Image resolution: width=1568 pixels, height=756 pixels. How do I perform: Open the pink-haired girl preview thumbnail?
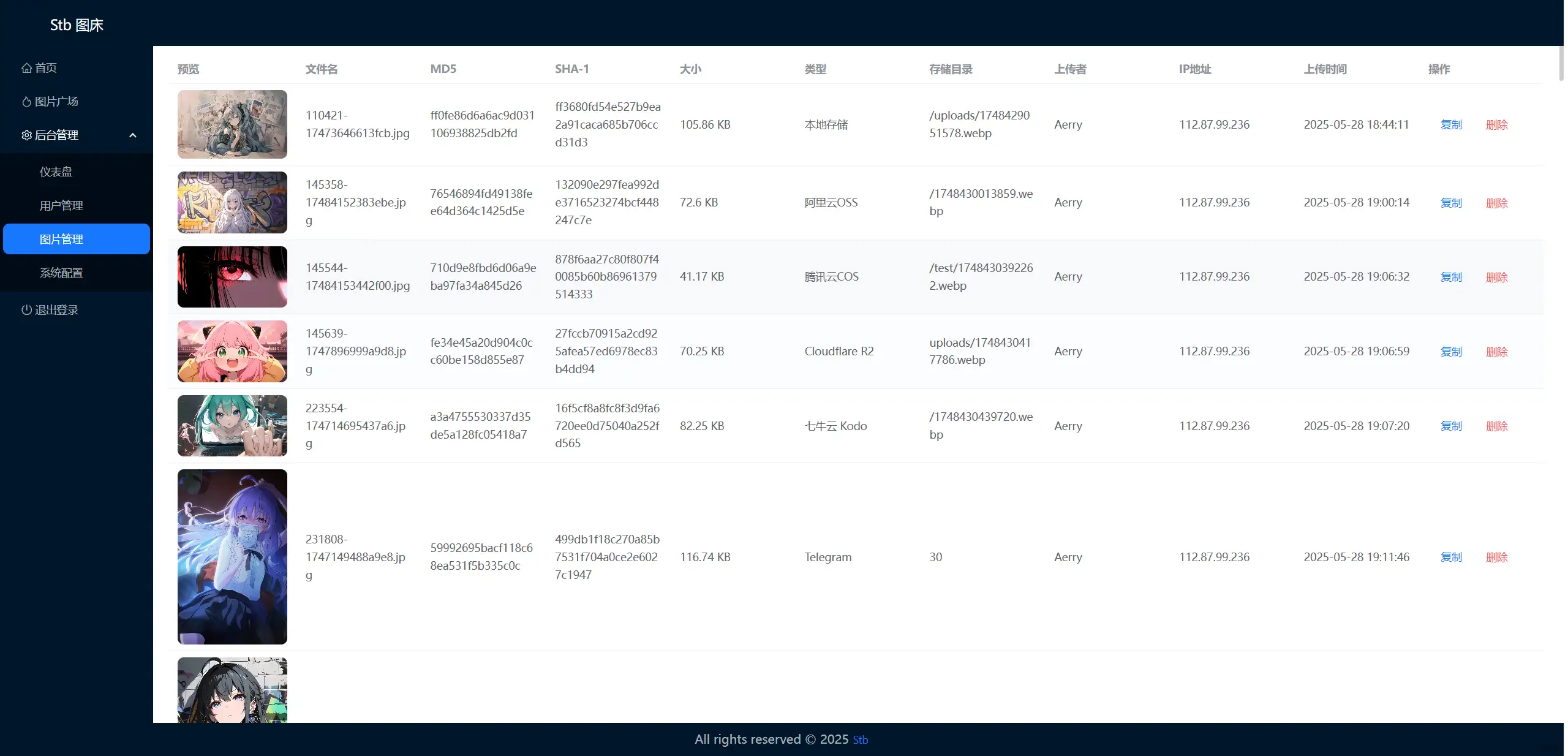[232, 352]
